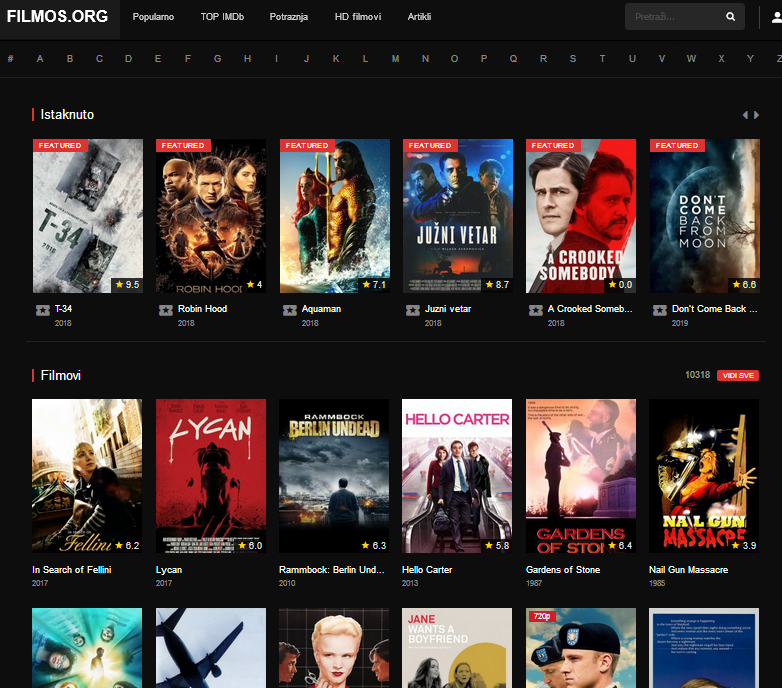Filter movies by letter M
Image resolution: width=782 pixels, height=688 pixels.
(395, 59)
